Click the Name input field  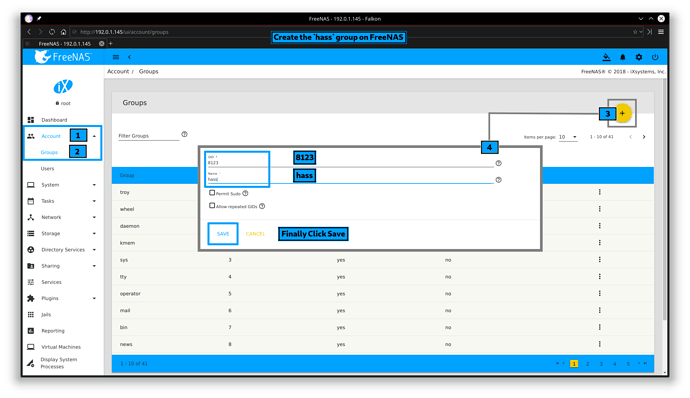tap(350, 178)
